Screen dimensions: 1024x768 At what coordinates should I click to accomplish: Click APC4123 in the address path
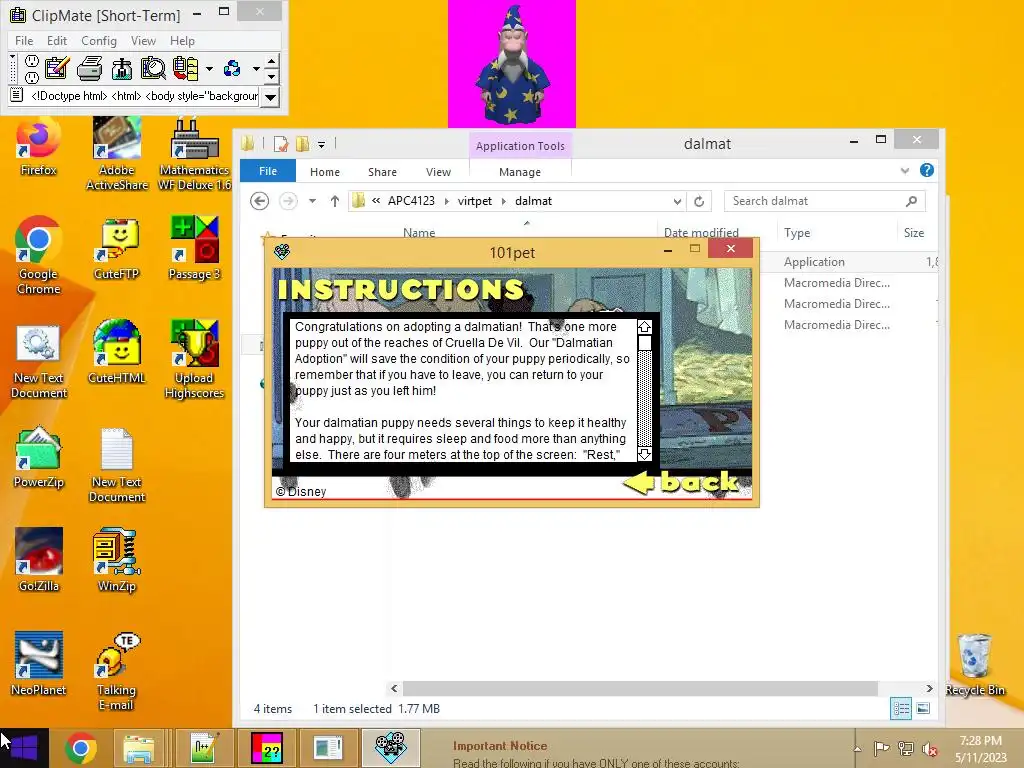click(411, 201)
